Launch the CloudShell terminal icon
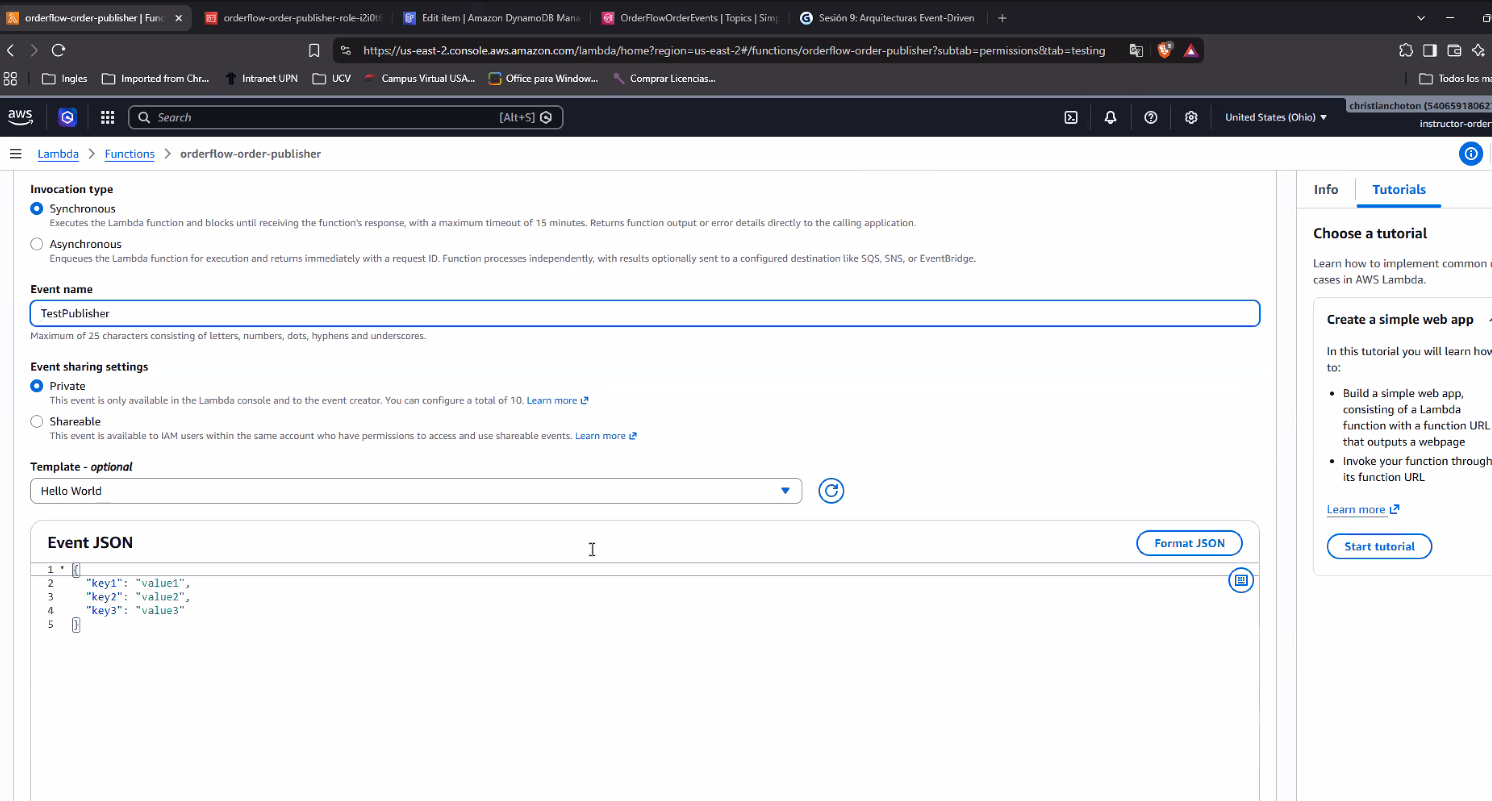The image size is (1492, 801). click(1070, 117)
